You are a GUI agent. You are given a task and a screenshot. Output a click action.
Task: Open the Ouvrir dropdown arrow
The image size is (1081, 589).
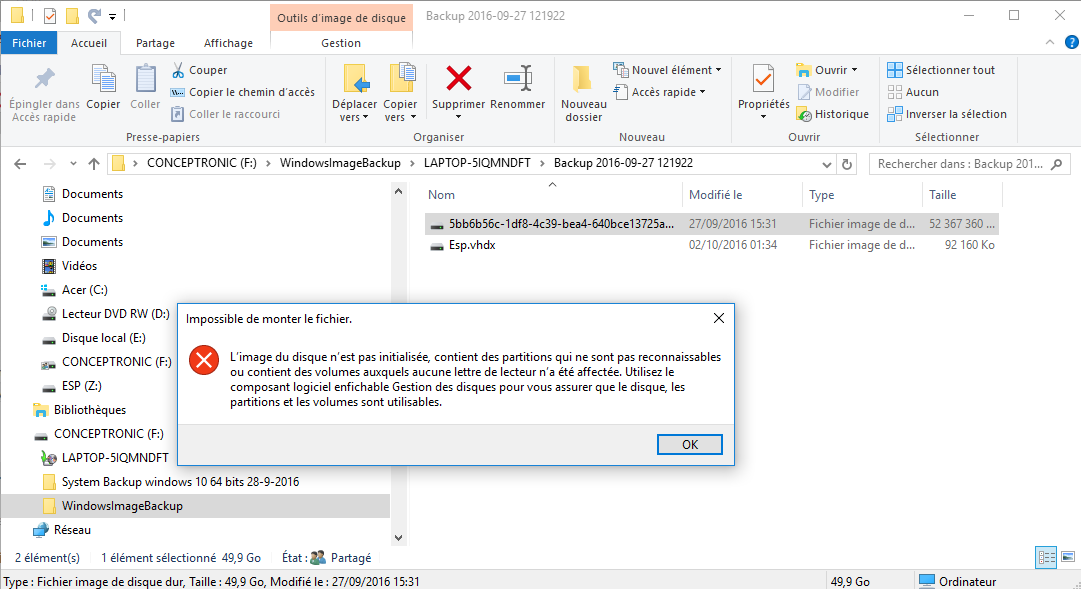coord(855,70)
